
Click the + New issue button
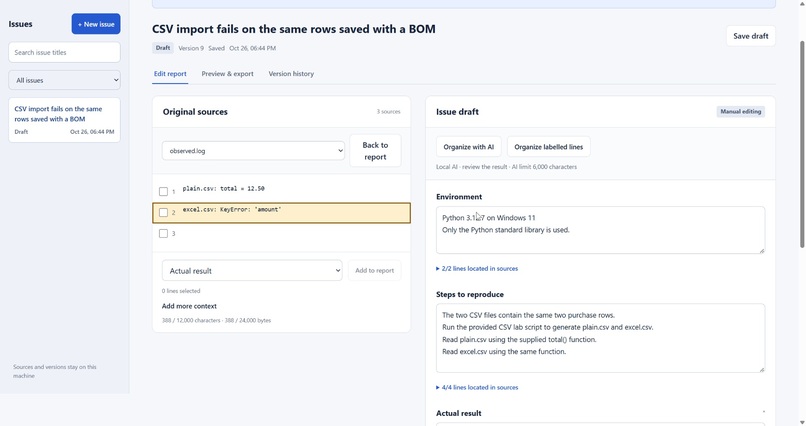(x=96, y=24)
